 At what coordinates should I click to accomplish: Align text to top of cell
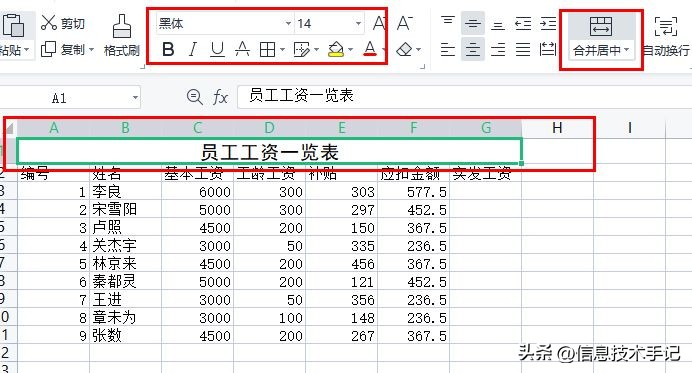click(448, 23)
